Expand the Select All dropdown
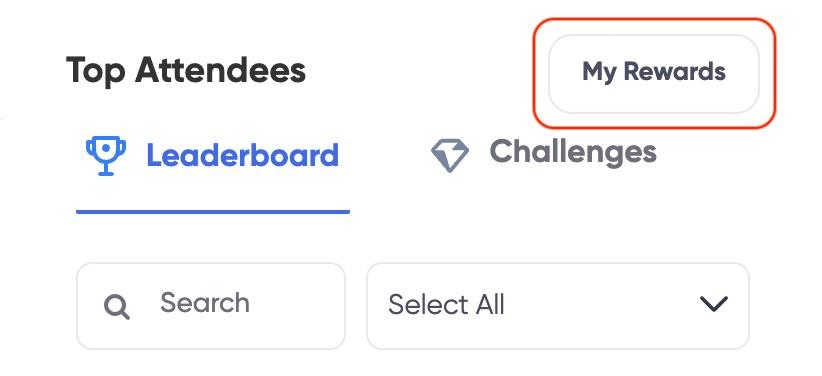Screen dimensions: 822x376 [558, 306]
